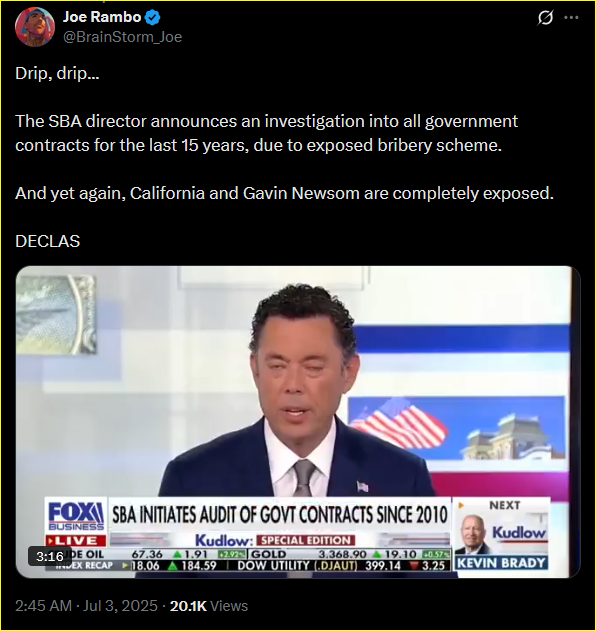The height and width of the screenshot is (631, 596).
Task: Click the 3:16 video duration badge
Action: [x=49, y=556]
